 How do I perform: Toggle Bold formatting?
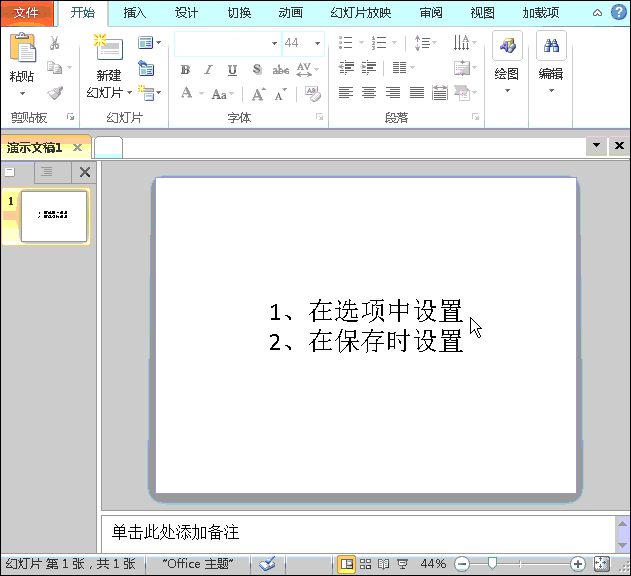click(185, 70)
